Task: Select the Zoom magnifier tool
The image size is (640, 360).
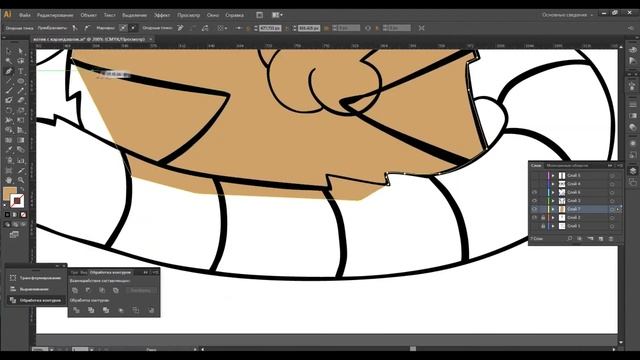Action: [x=20, y=180]
